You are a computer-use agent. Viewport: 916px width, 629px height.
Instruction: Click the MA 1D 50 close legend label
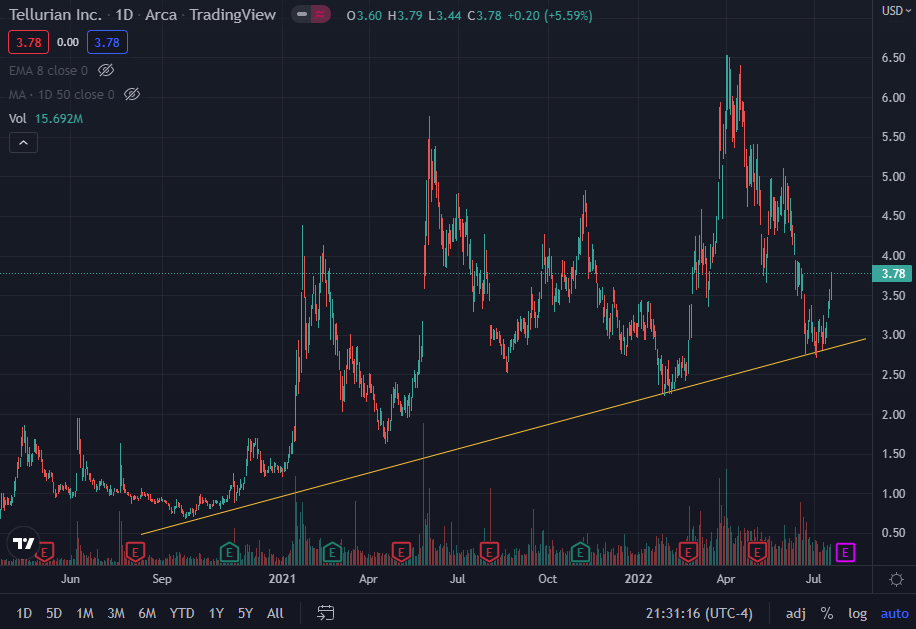pos(62,95)
